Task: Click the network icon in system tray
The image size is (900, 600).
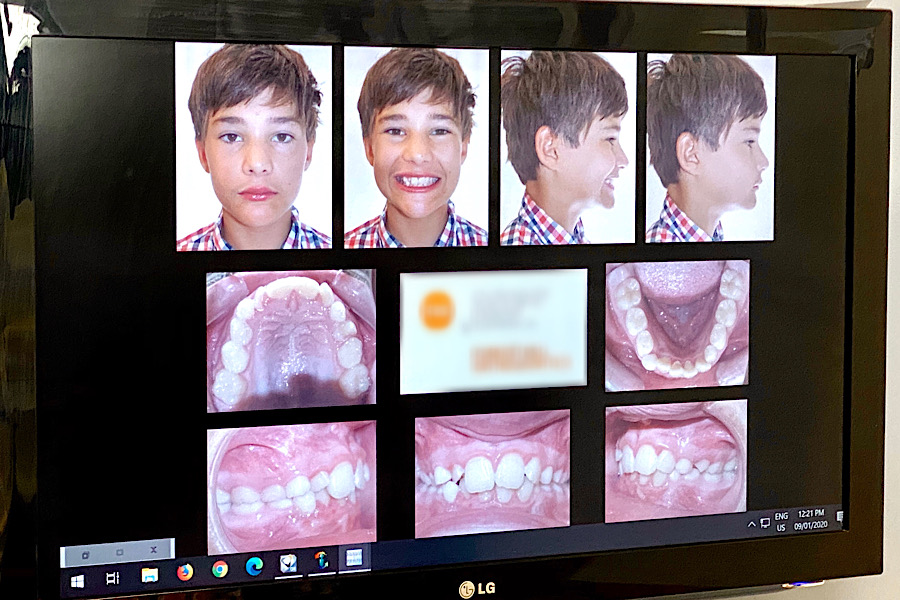Action: [x=765, y=522]
